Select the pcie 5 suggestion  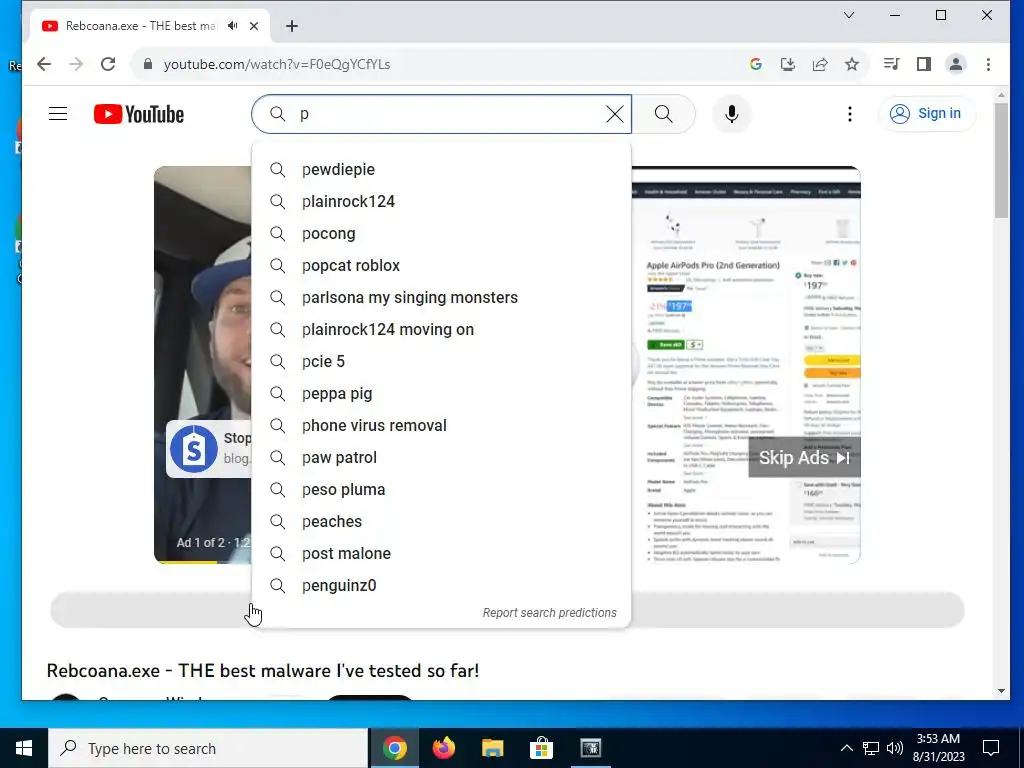(x=441, y=361)
